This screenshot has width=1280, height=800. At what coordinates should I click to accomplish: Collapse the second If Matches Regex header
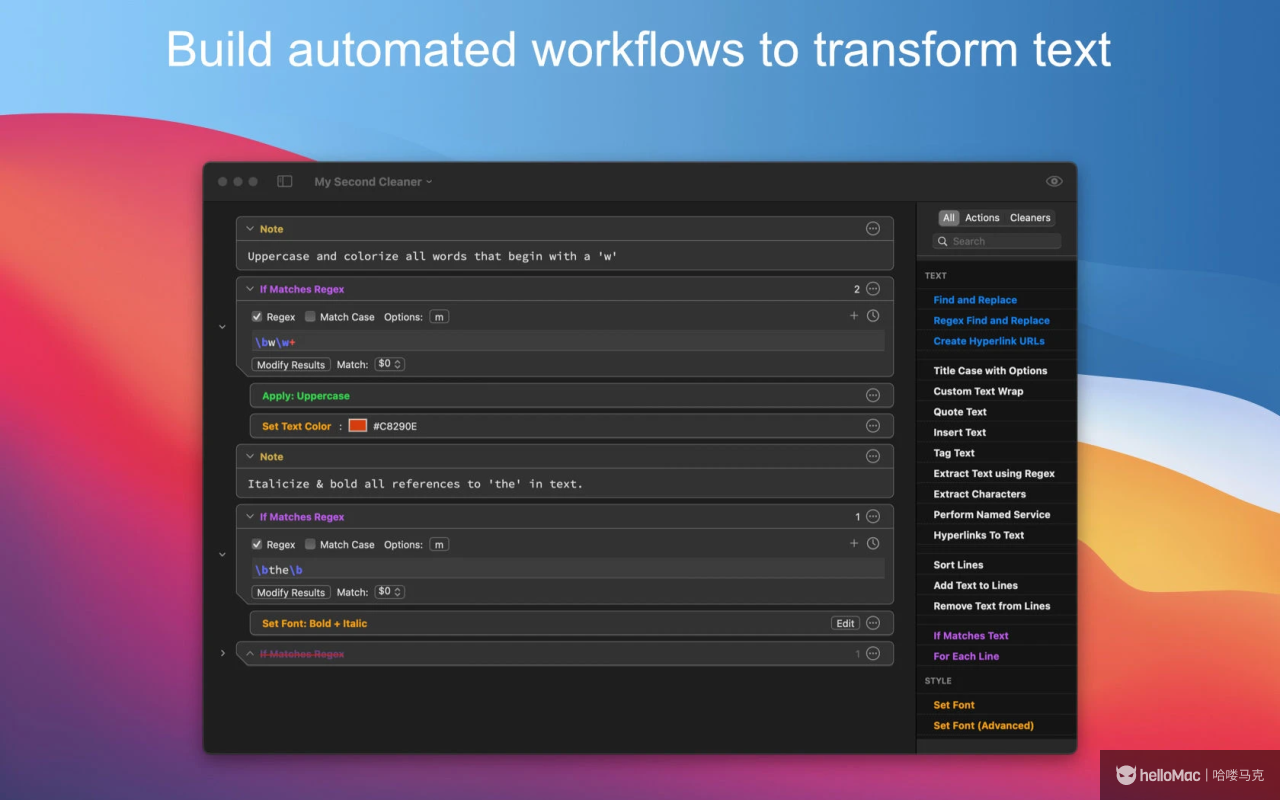tap(250, 517)
